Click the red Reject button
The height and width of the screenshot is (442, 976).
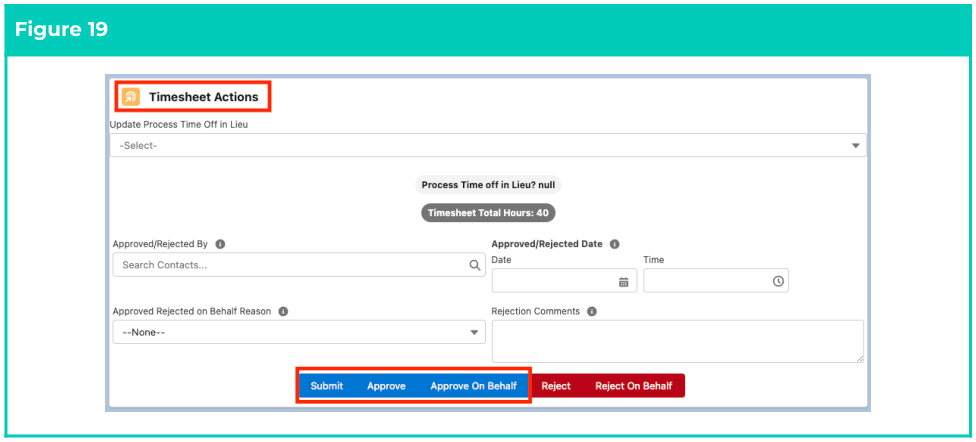click(556, 386)
